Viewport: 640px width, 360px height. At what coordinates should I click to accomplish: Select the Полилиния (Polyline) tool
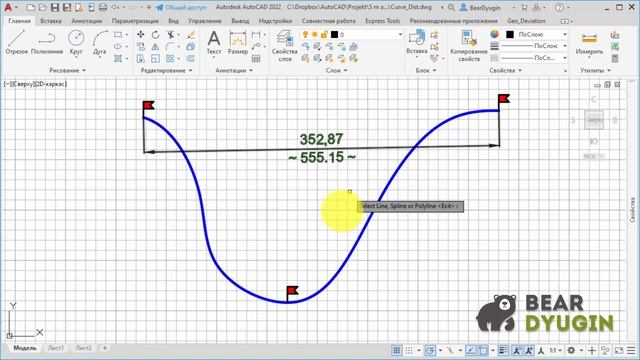click(47, 42)
